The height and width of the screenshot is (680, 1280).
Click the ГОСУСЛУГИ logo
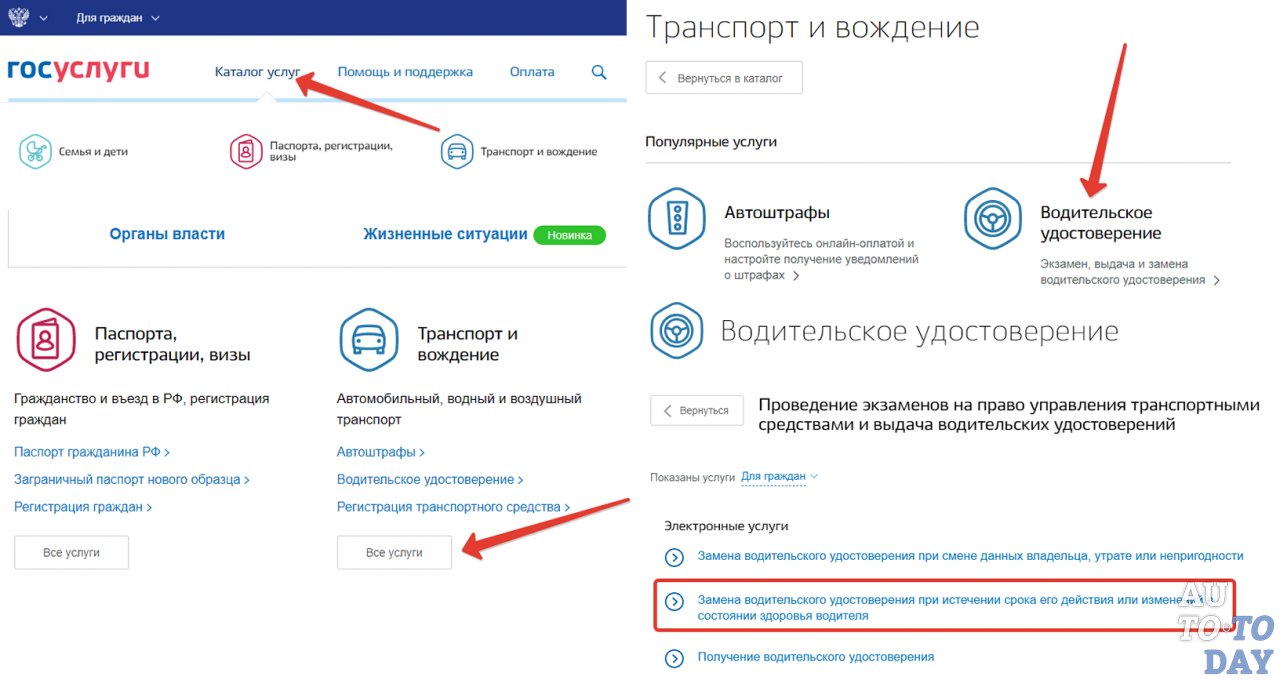click(x=78, y=70)
